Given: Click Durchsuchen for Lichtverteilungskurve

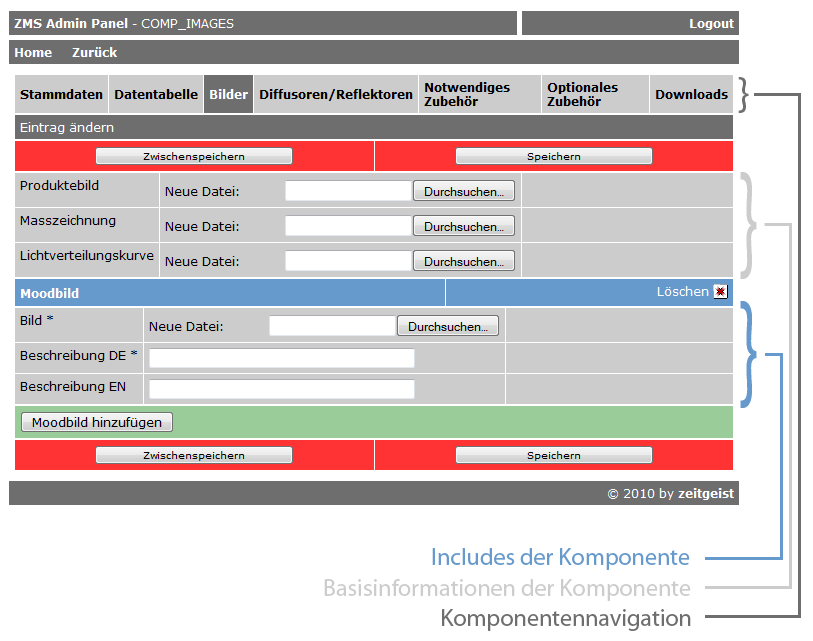Looking at the screenshot, I should (463, 260).
